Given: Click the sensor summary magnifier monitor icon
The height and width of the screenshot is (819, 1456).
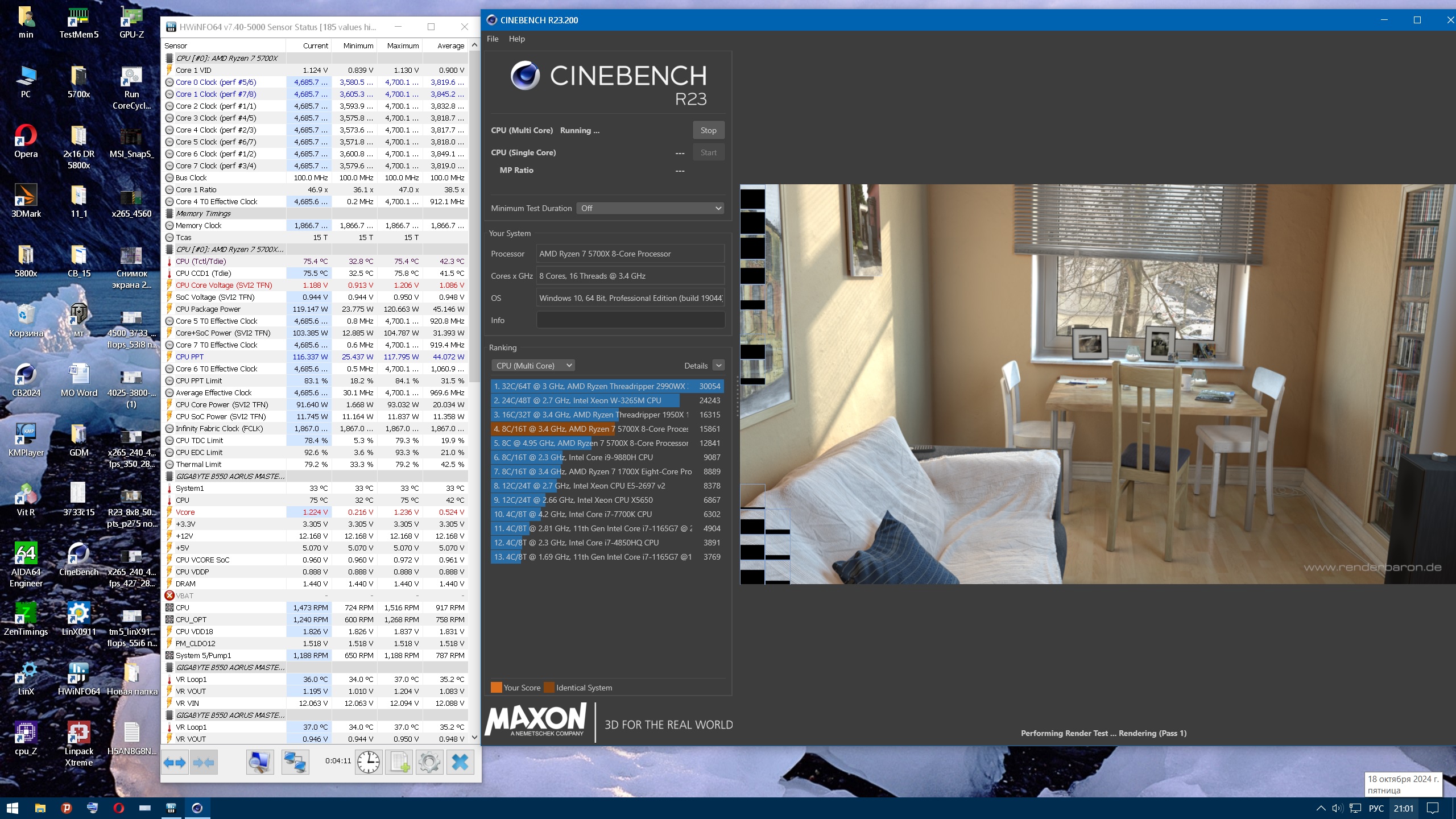Looking at the screenshot, I should coord(260,762).
